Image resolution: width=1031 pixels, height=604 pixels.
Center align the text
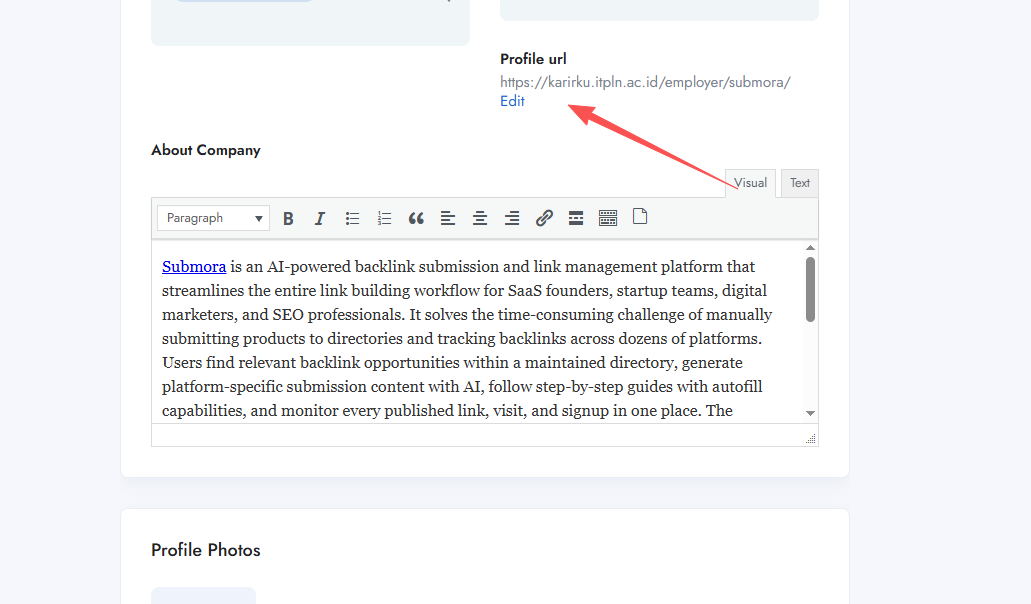tap(480, 218)
